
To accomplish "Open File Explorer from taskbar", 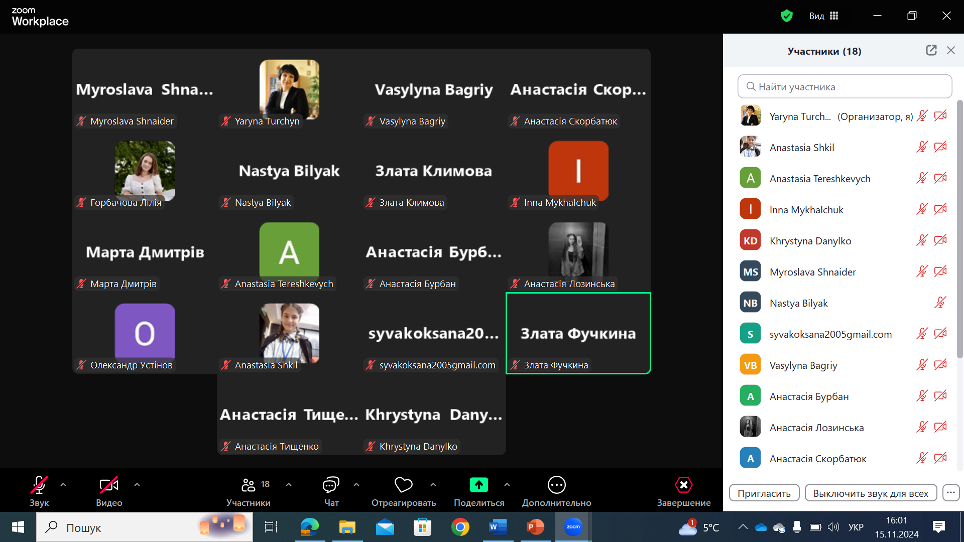I will pos(347,527).
